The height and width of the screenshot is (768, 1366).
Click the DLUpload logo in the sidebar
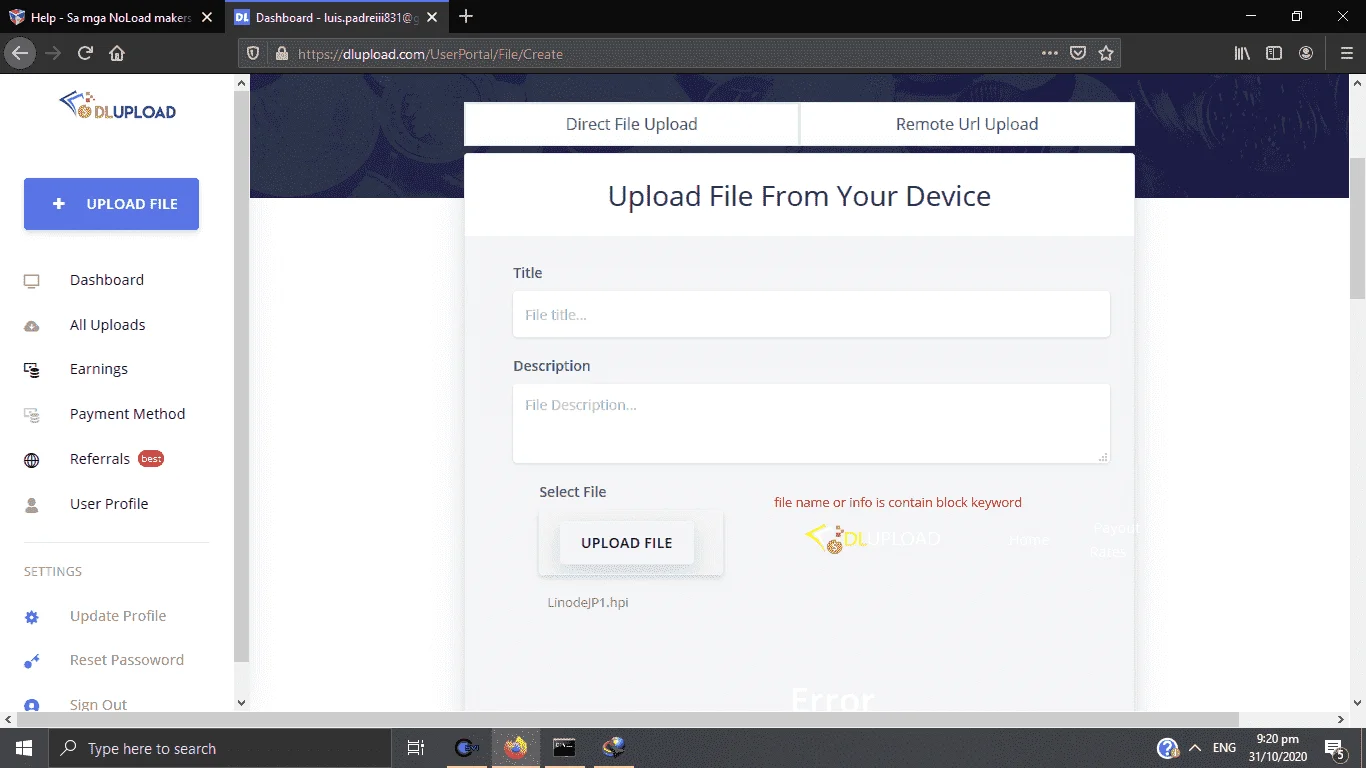(x=117, y=107)
